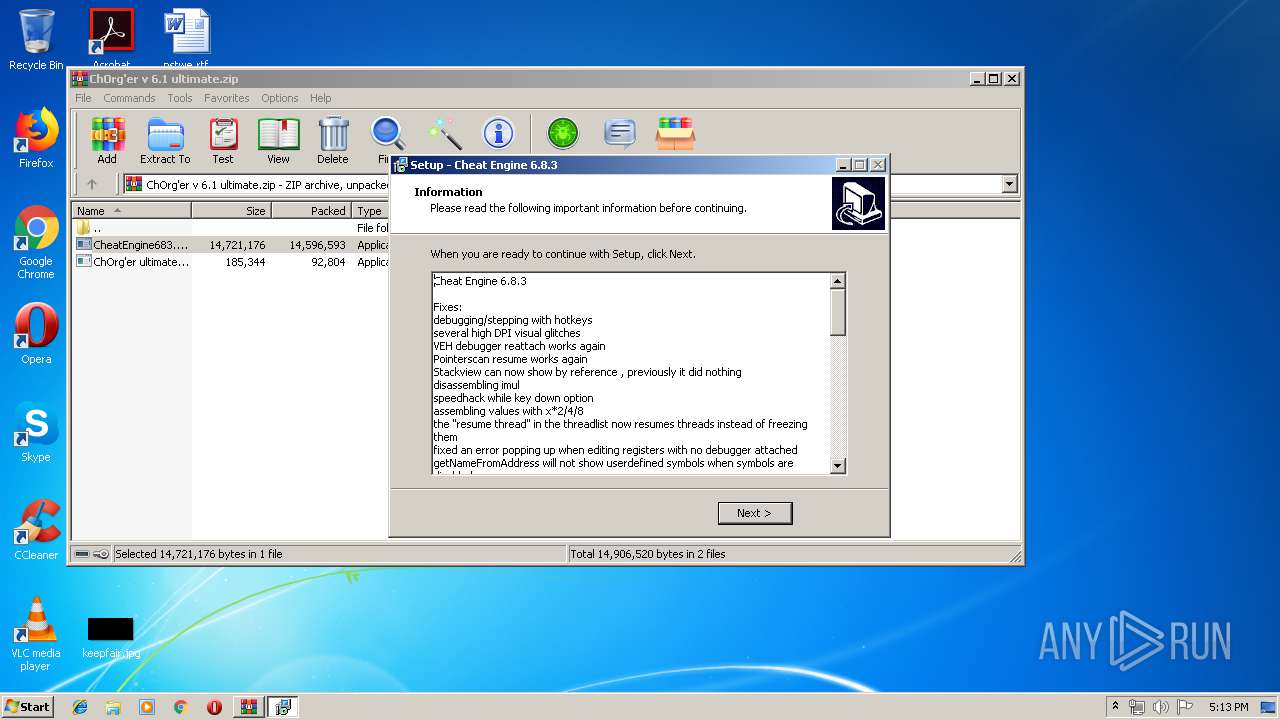Click 'Selected 14,721,176 bytes' status text

pos(199,554)
